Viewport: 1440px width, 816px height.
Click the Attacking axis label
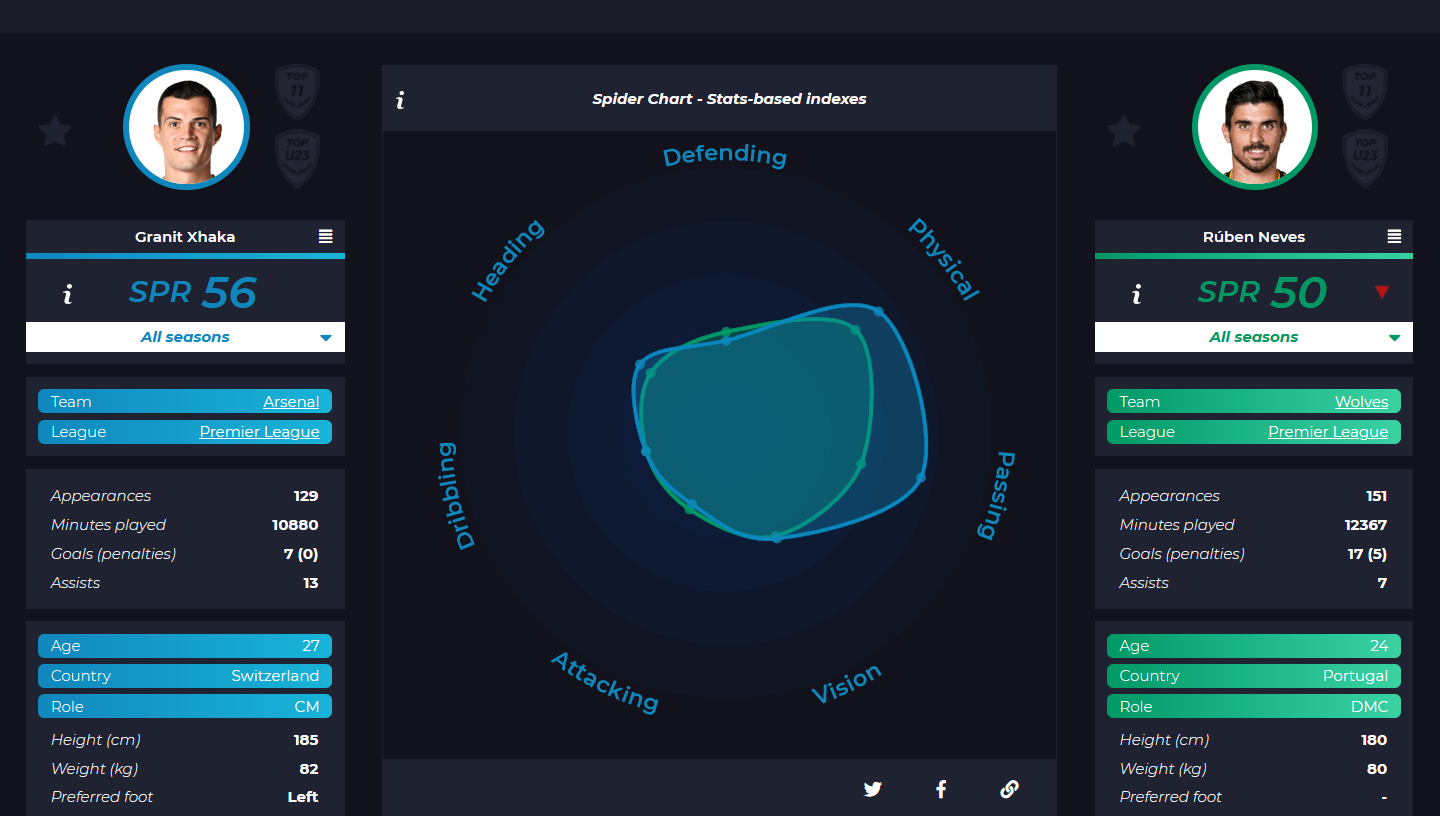pyautogui.click(x=605, y=682)
